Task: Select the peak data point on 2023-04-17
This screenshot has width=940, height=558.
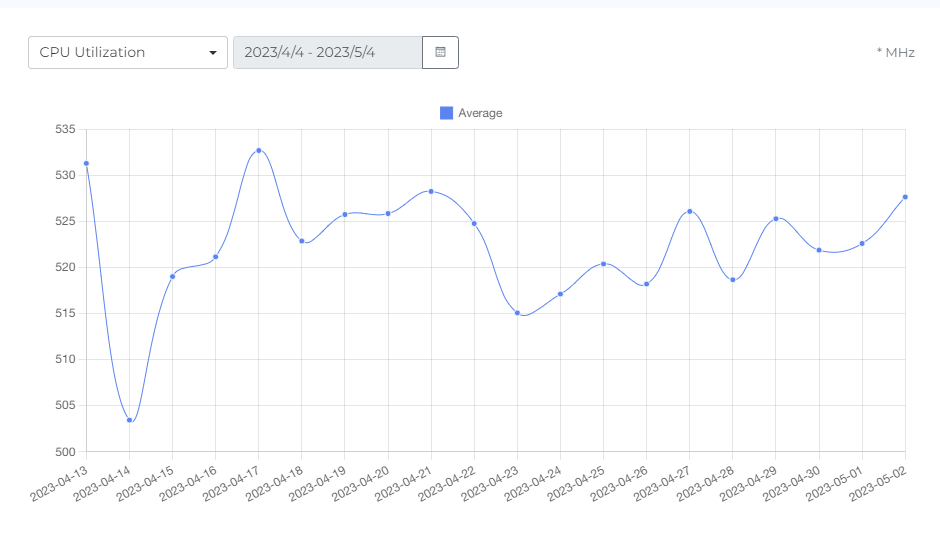Action: pyautogui.click(x=258, y=150)
